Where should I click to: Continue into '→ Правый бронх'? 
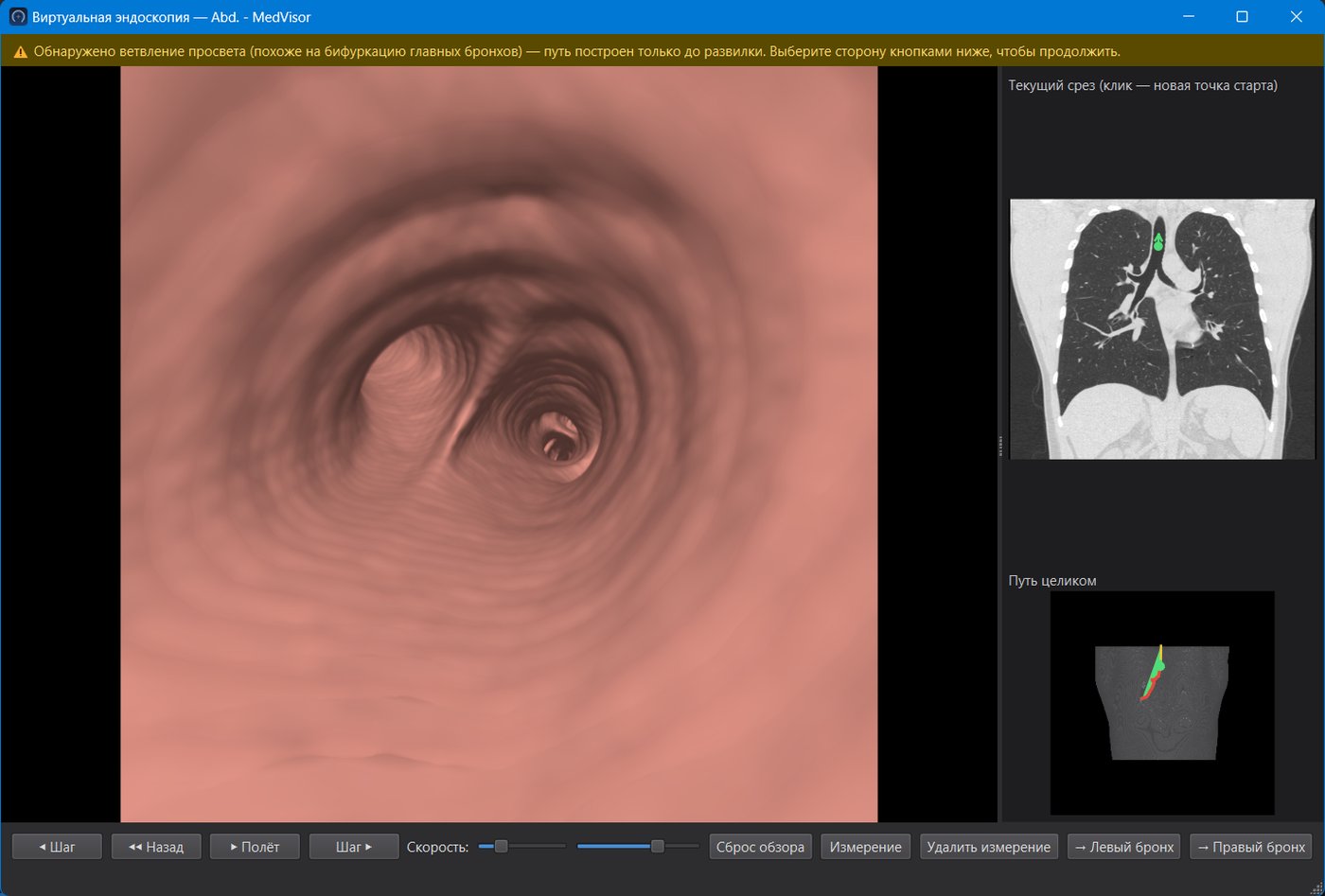click(1250, 847)
